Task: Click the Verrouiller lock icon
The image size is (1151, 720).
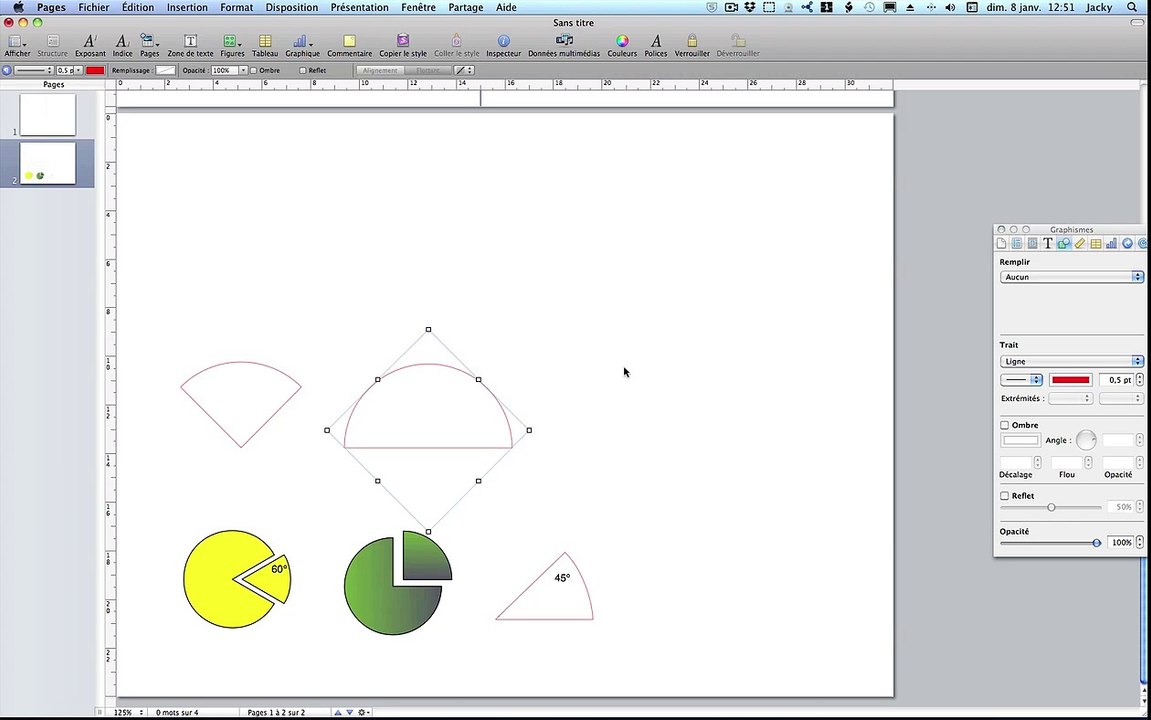Action: 691,40
